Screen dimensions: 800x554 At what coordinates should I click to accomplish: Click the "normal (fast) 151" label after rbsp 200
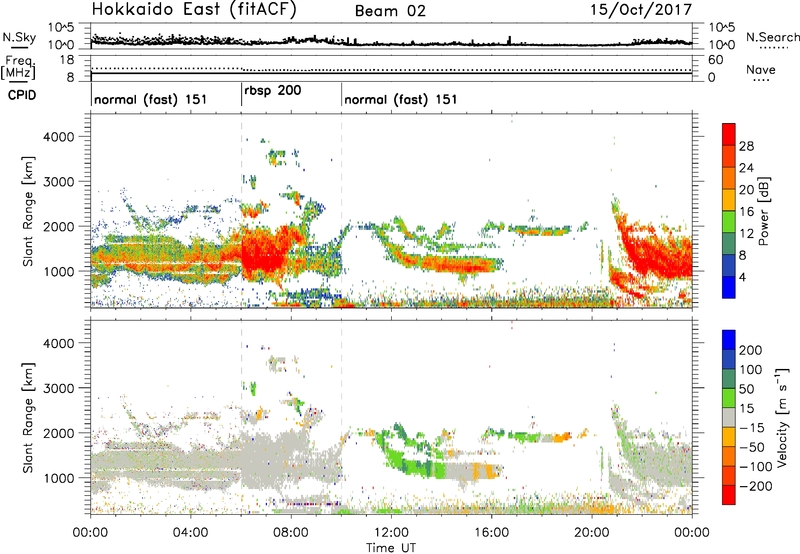click(401, 99)
